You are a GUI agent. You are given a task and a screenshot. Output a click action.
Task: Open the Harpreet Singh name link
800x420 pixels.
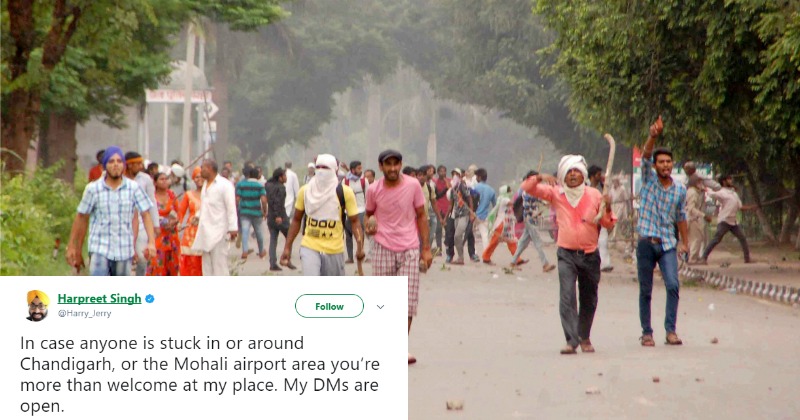pos(99,299)
